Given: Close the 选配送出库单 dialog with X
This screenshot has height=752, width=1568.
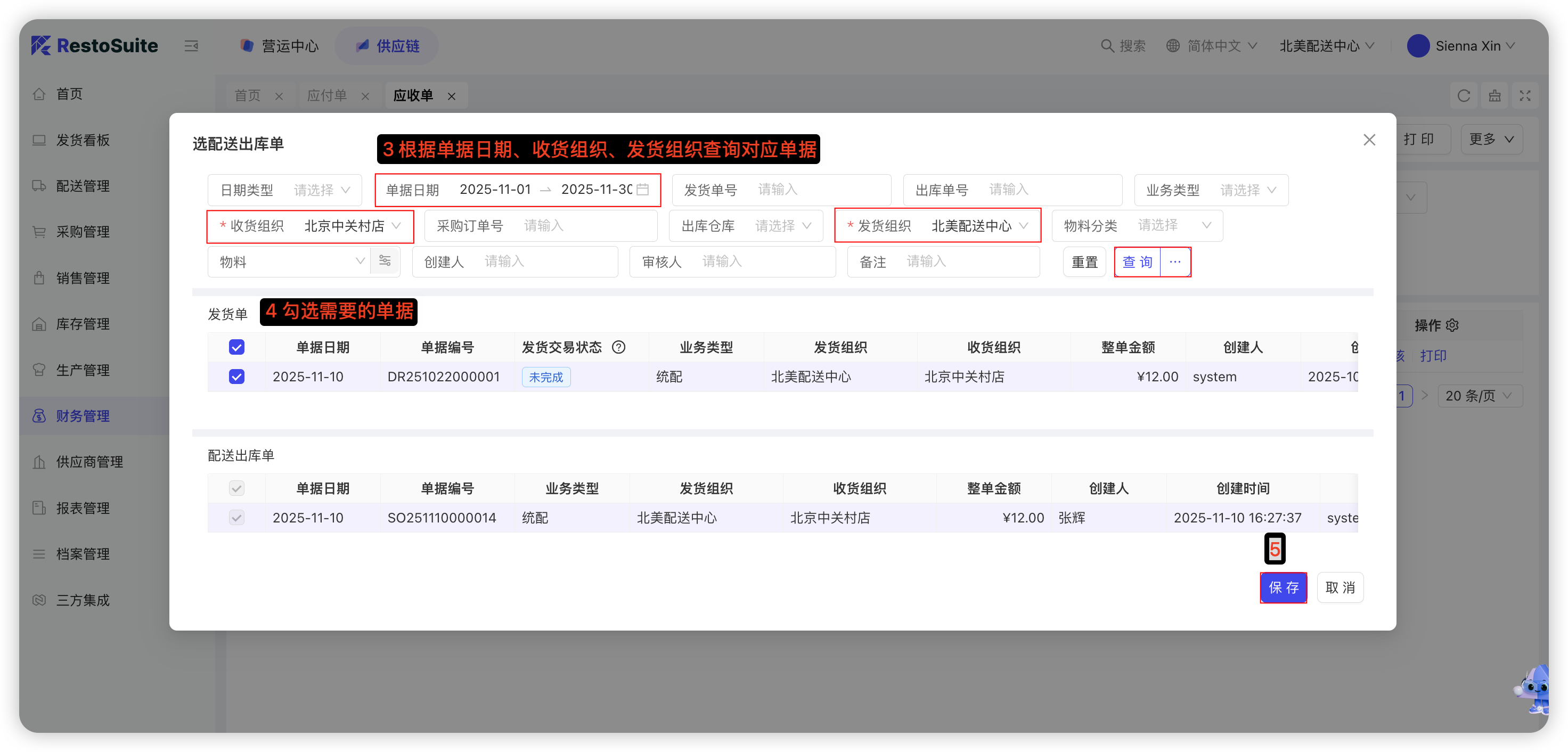Looking at the screenshot, I should 1369,140.
